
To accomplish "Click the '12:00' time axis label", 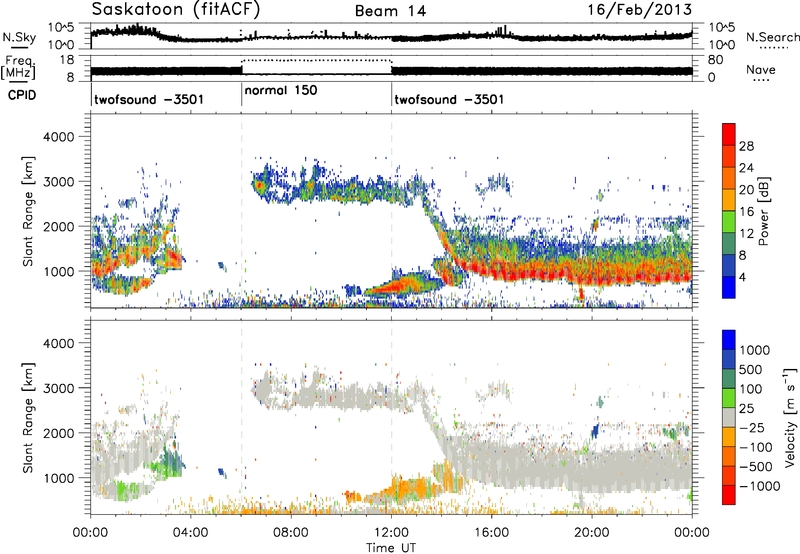I will pos(391,533).
